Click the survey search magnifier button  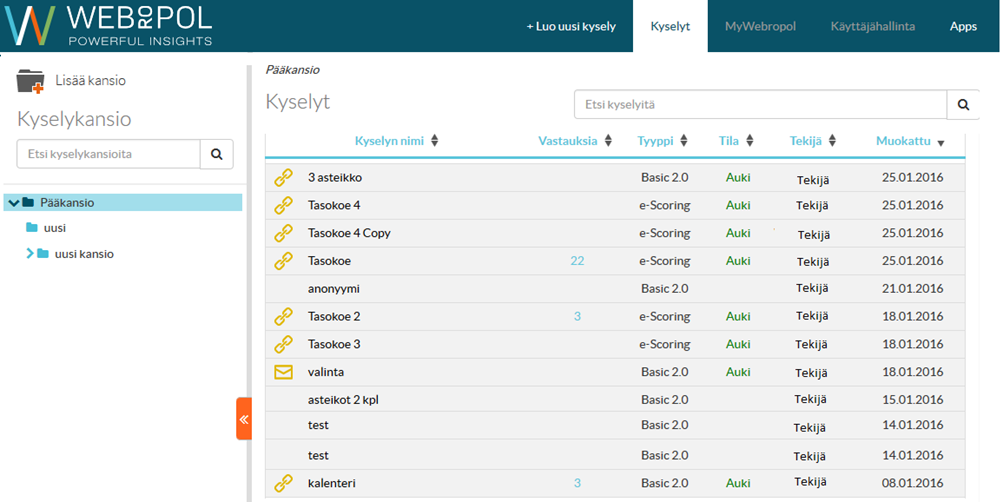963,104
